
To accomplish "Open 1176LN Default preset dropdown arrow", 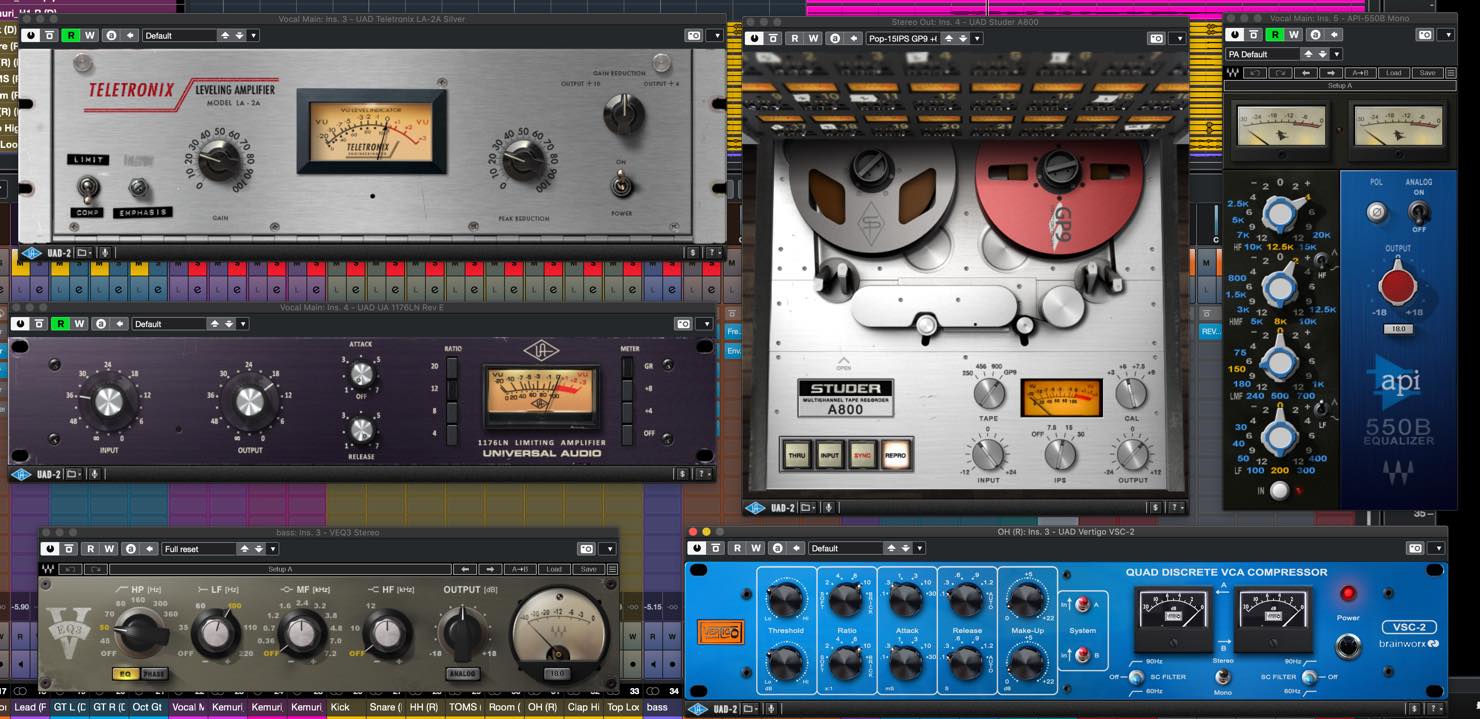I will [x=243, y=324].
